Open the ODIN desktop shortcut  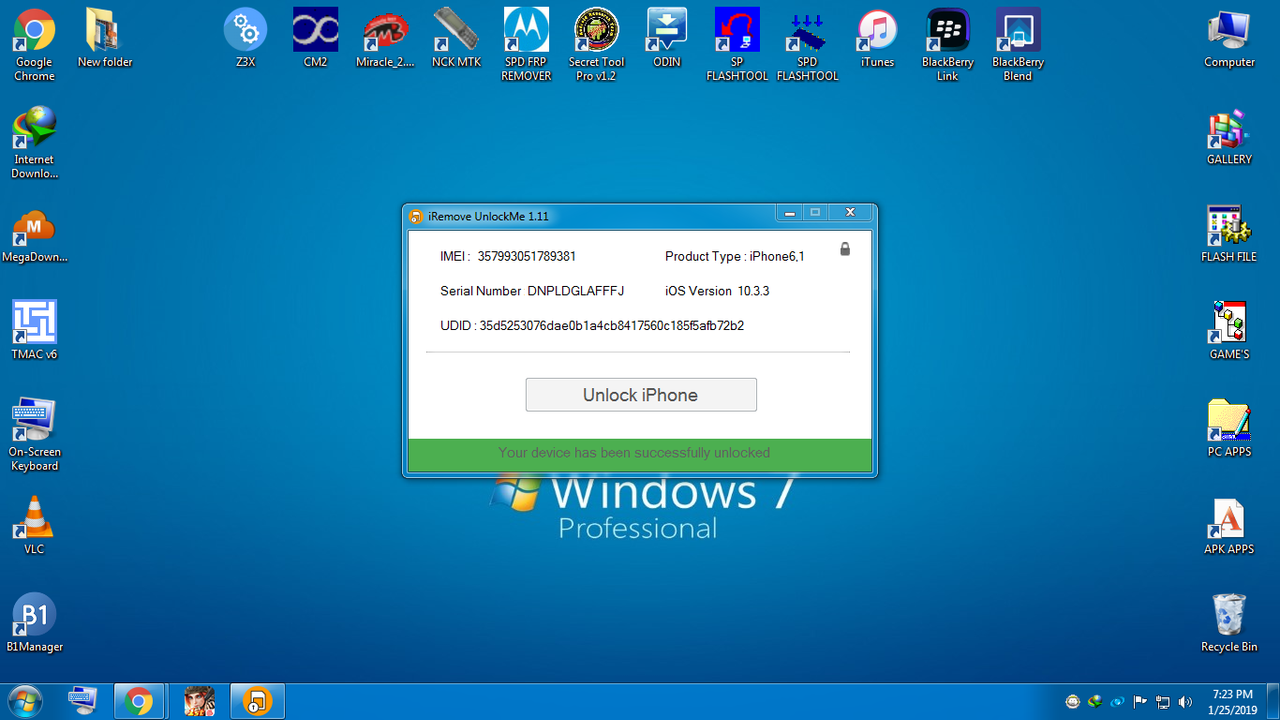coord(667,38)
